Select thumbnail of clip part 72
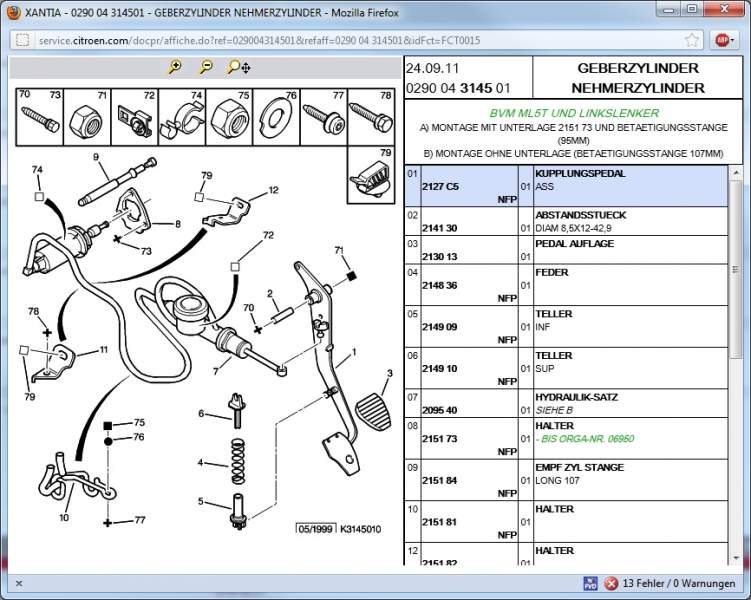The height and width of the screenshot is (600, 751). (135, 117)
